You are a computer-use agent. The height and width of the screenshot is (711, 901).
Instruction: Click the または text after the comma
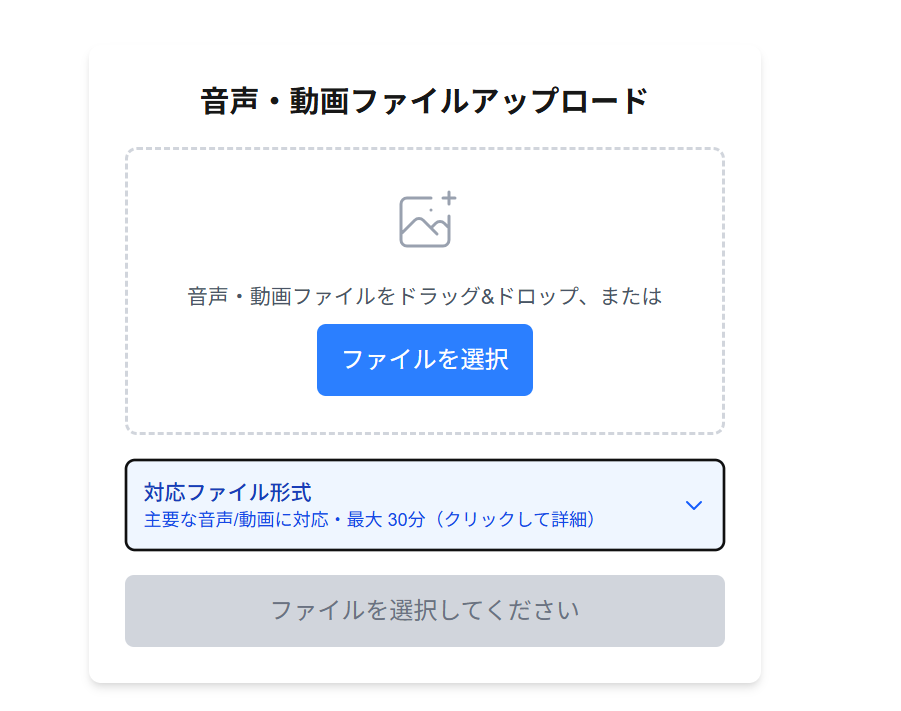point(631,297)
